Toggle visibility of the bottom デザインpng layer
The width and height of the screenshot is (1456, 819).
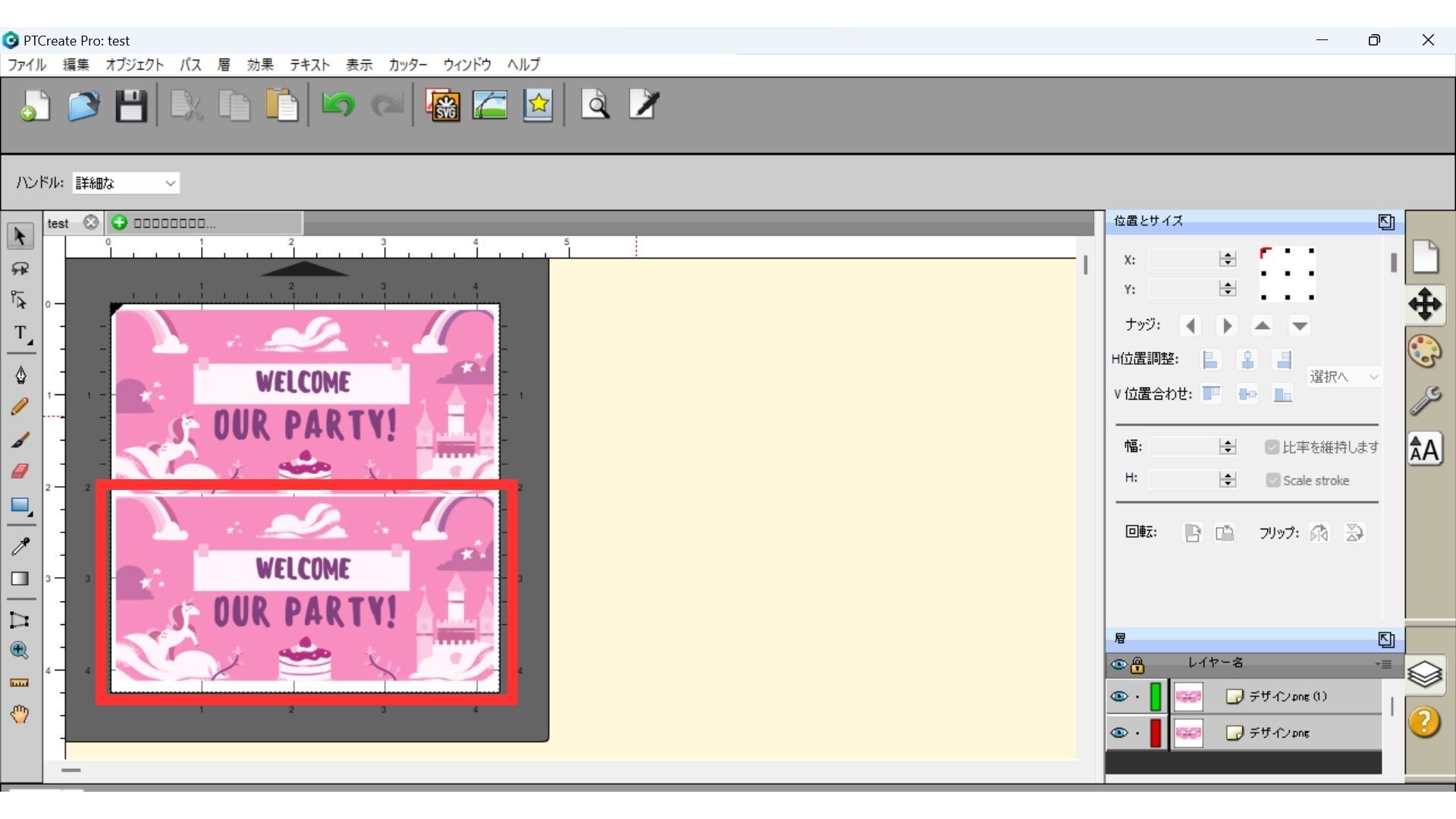1119,733
